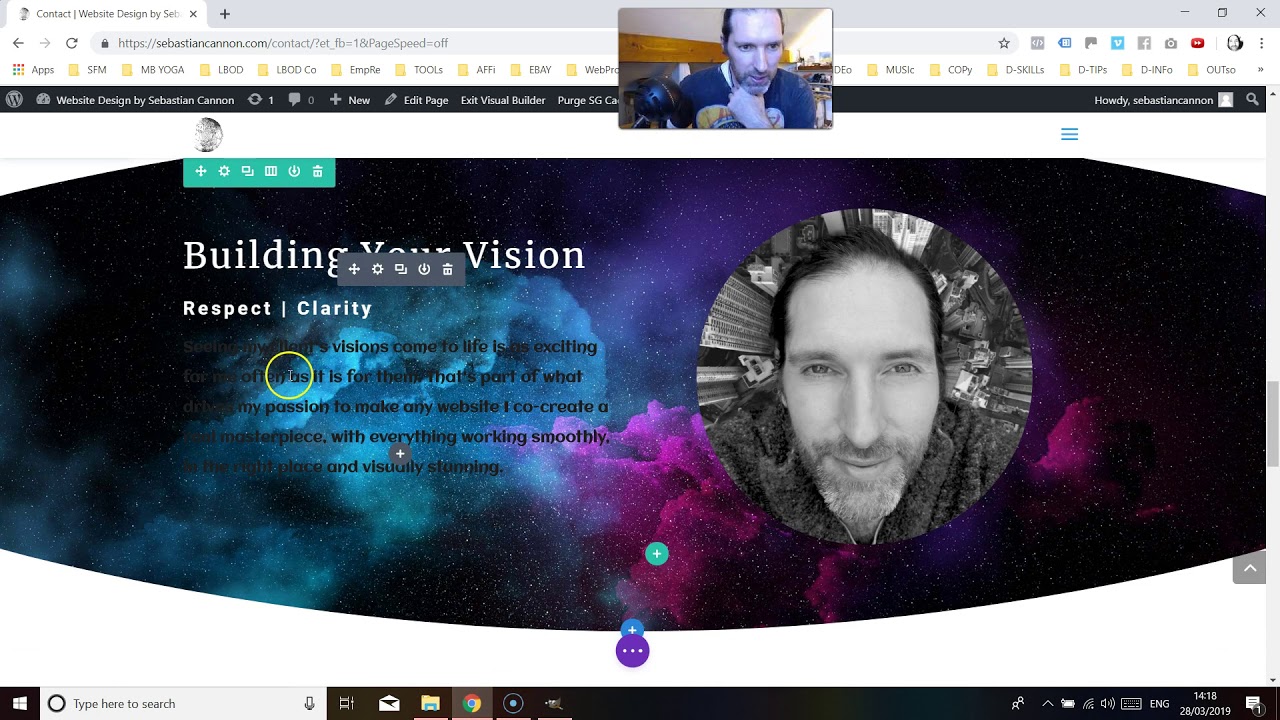Screen dimensions: 1280x720
Task: Show hidden system tray icons
Action: pyautogui.click(x=1047, y=704)
